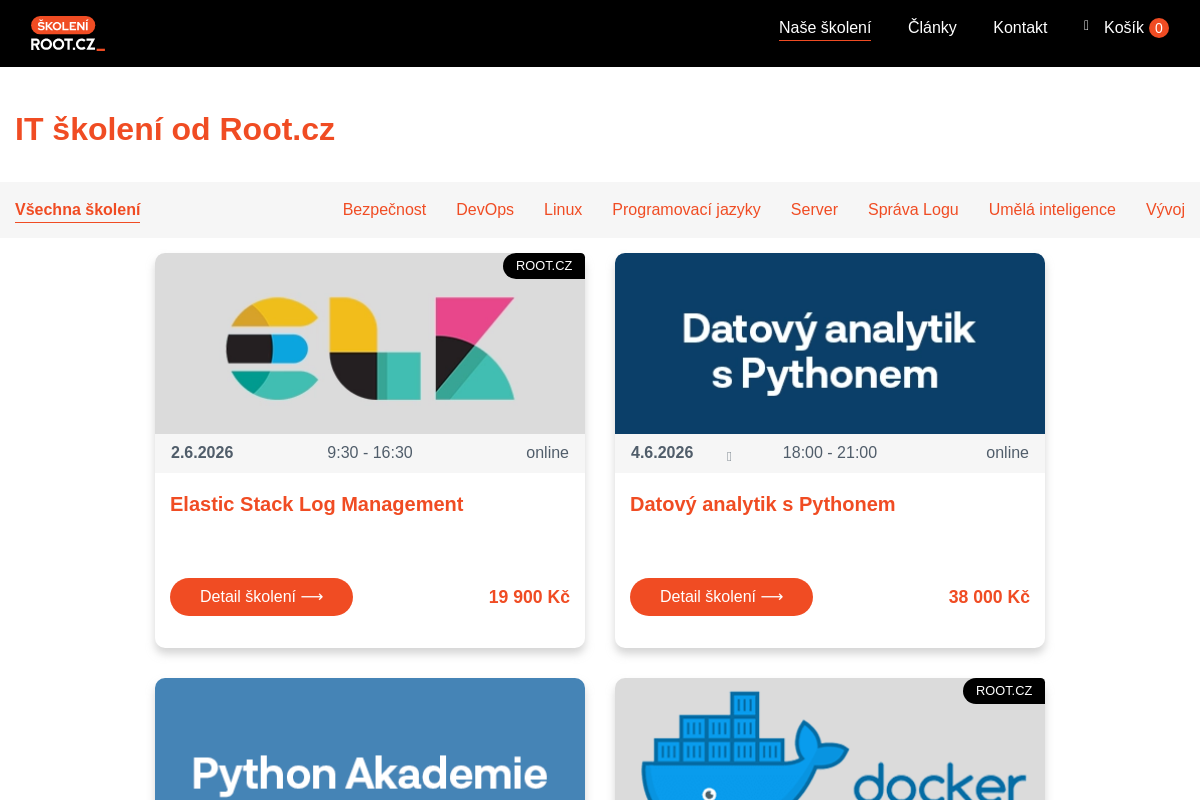Click ROOT.CZ badge on Elastic card
The image size is (1200, 800).
[544, 266]
